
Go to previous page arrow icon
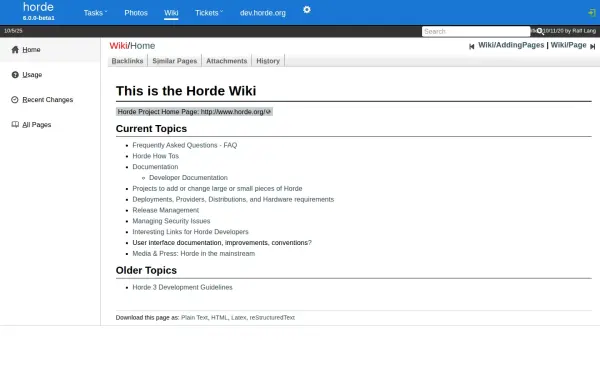coord(471,46)
